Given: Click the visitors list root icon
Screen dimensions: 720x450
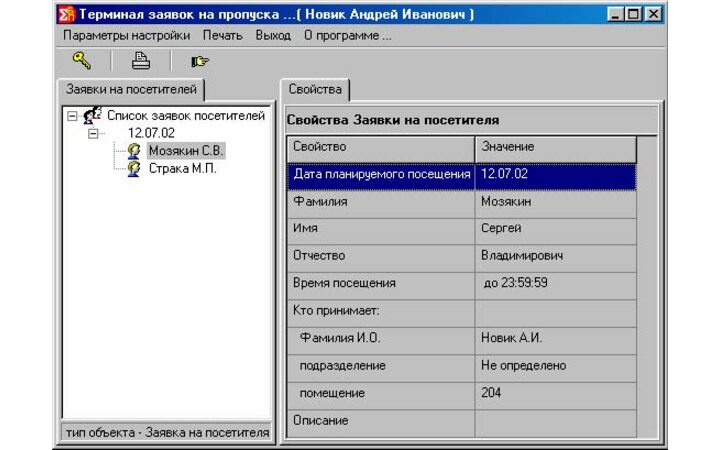Looking at the screenshot, I should point(92,115).
